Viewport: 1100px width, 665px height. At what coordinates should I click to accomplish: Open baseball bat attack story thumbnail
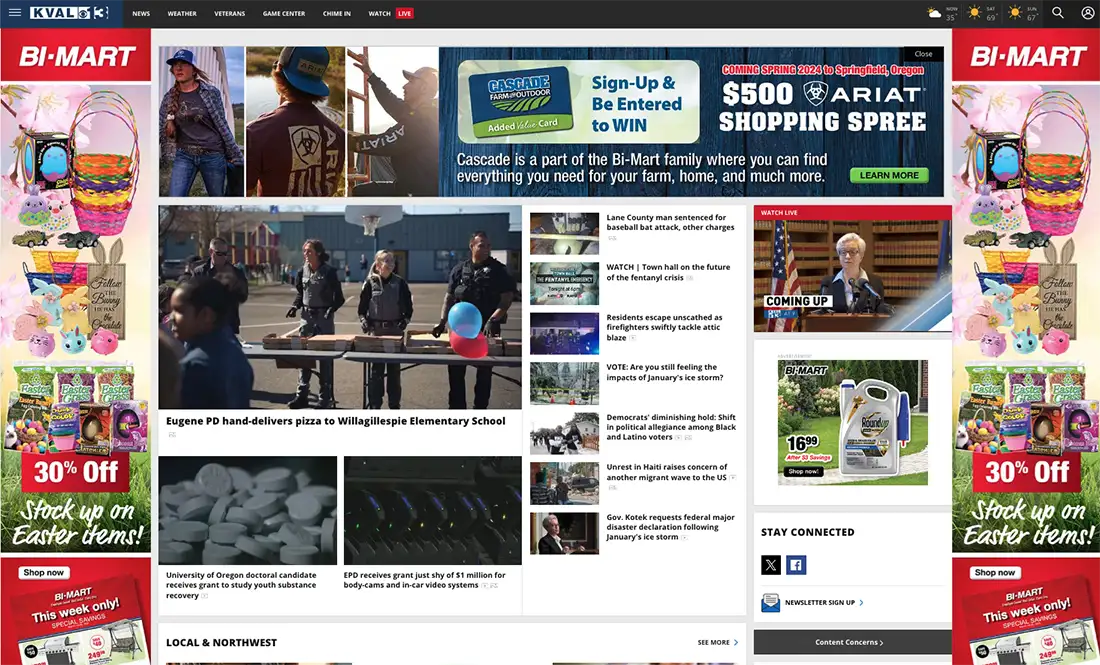565,234
